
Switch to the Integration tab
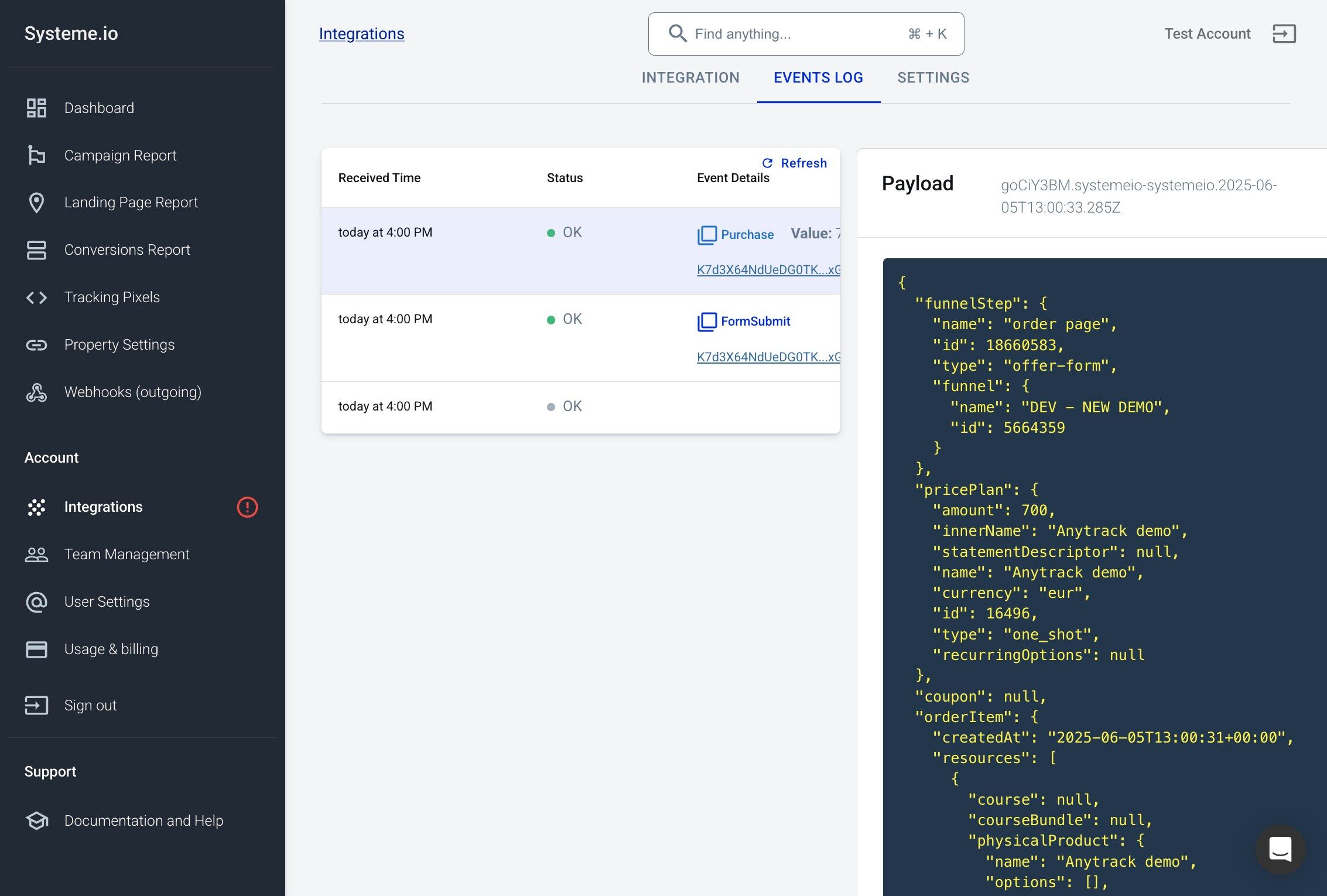pos(690,77)
